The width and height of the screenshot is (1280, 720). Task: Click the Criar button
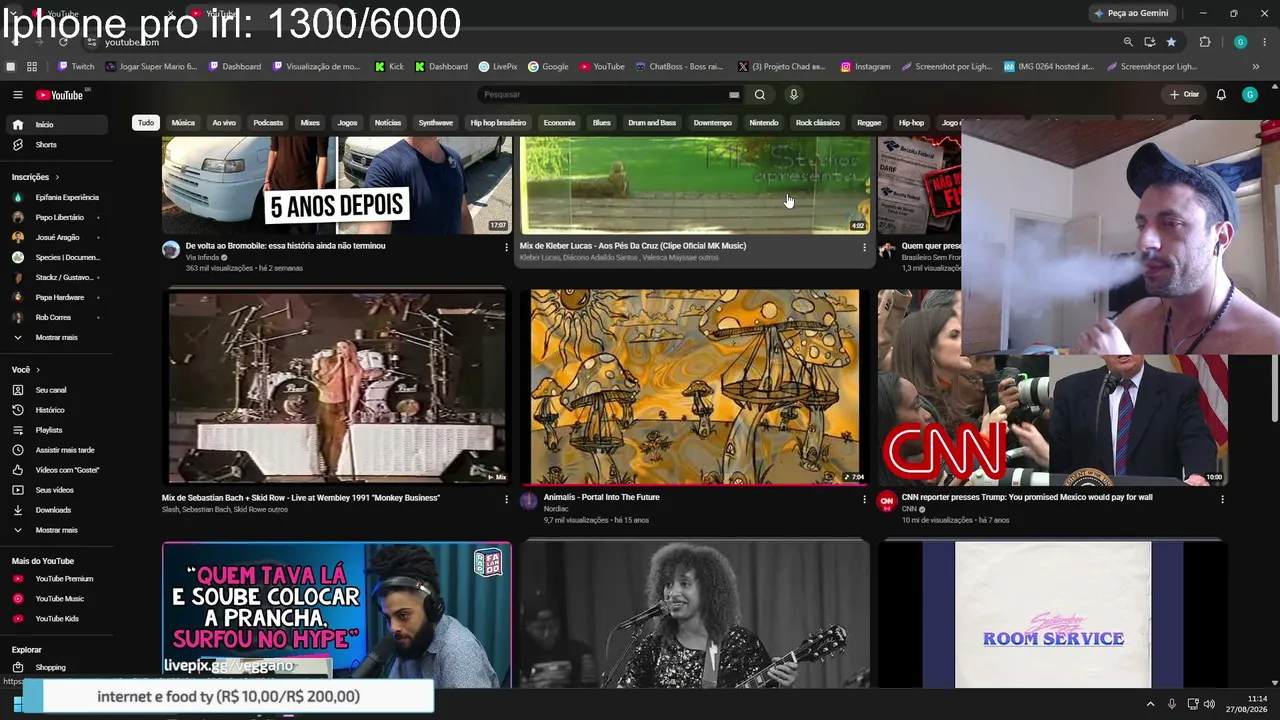coord(1185,95)
